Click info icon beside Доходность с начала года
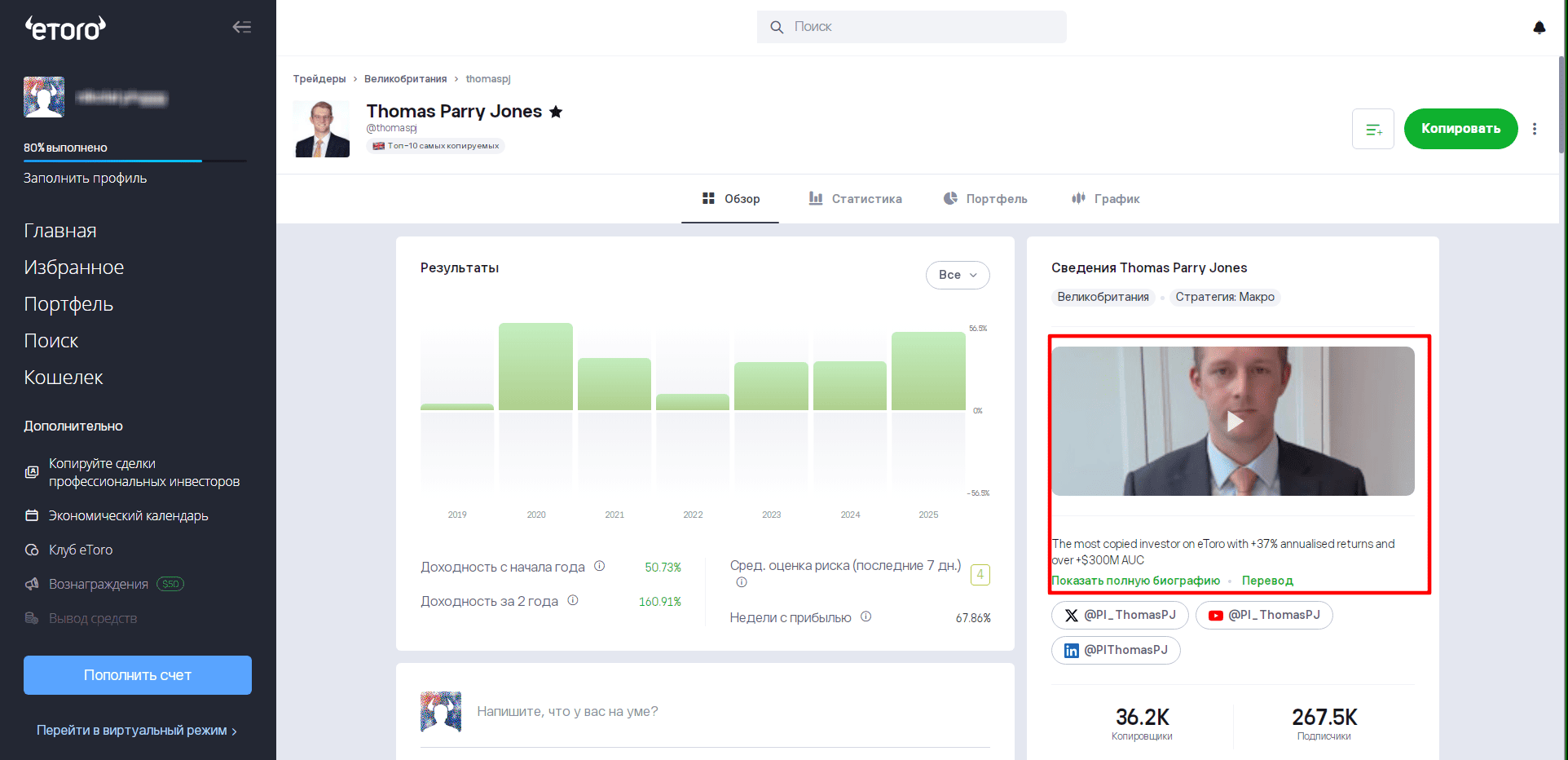This screenshot has height=760, width=1568. pyautogui.click(x=599, y=566)
